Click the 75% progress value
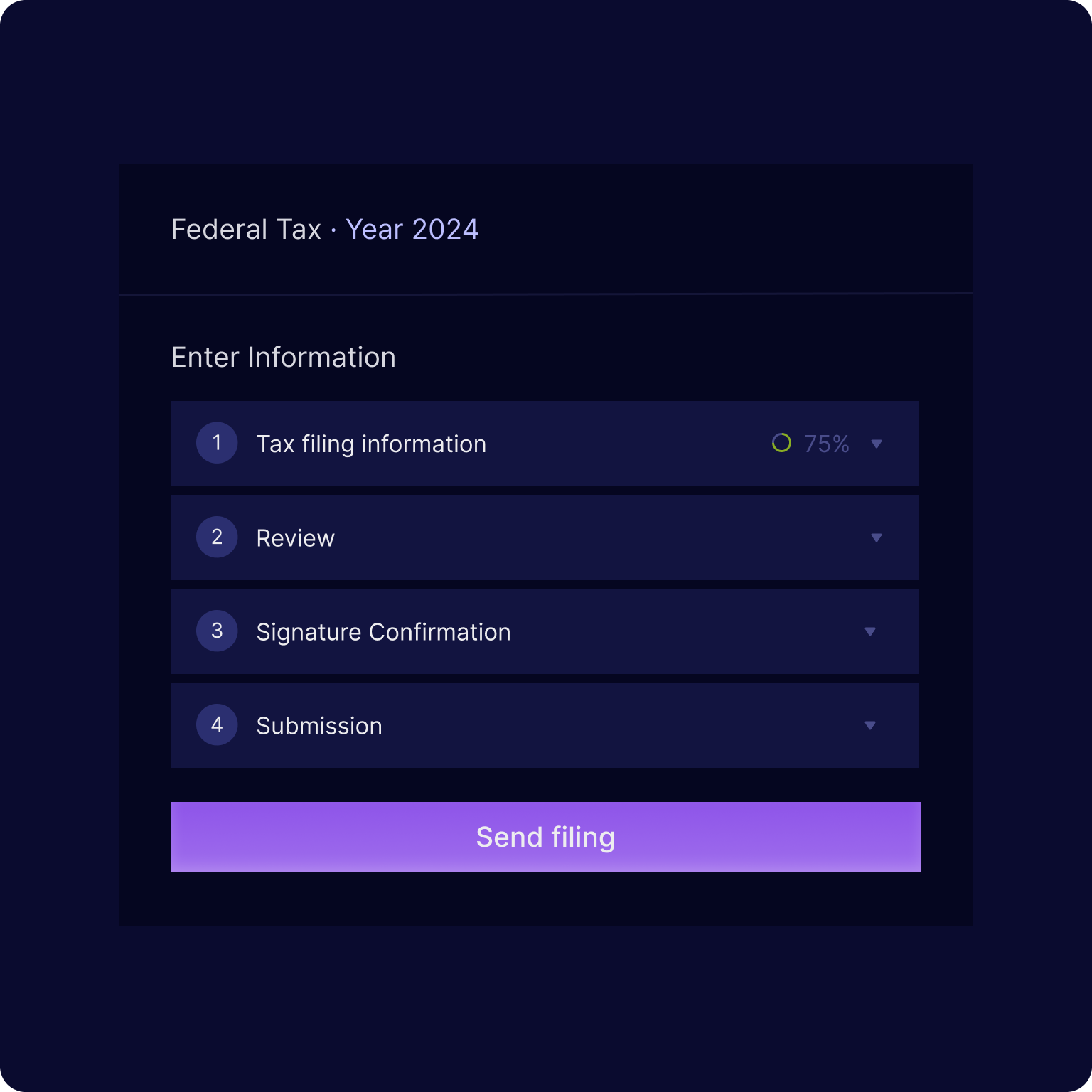Viewport: 1092px width, 1092px height. tap(827, 444)
